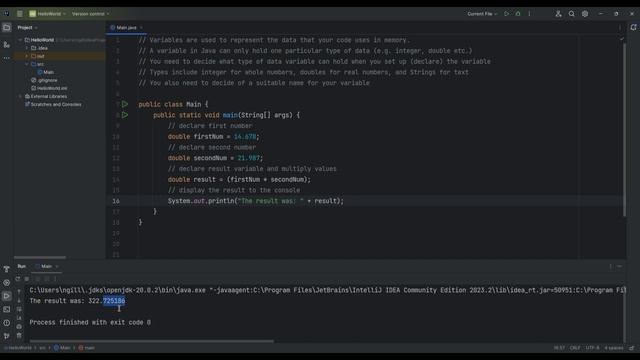Open the Problems tool window icon

pos(7,322)
